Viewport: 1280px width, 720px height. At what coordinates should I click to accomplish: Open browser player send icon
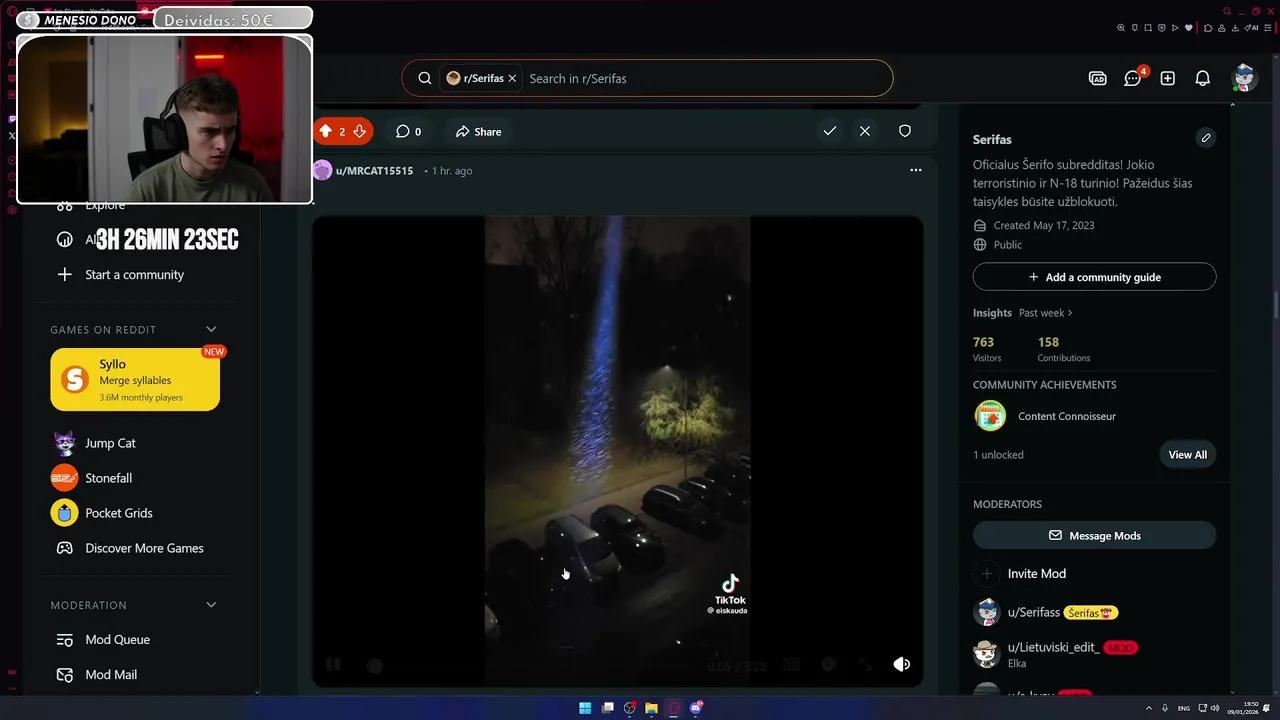[1175, 28]
